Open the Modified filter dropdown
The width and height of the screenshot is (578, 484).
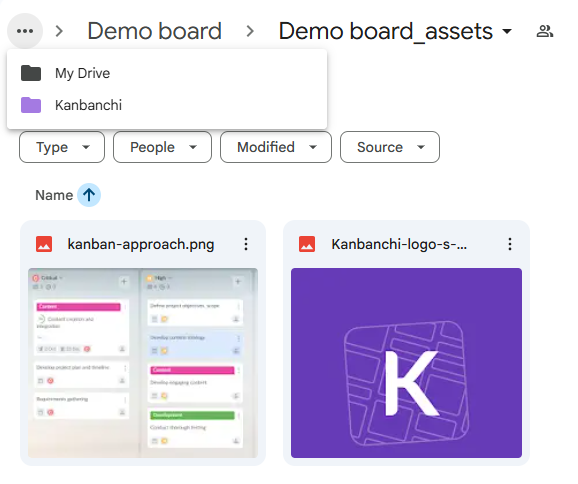pos(276,147)
